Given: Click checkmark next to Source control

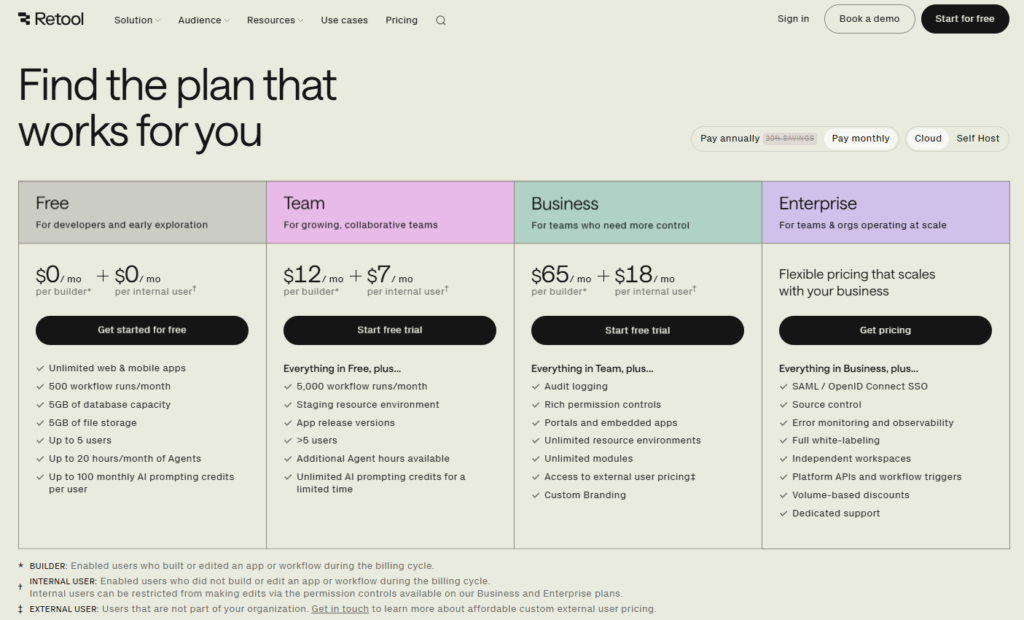Looking at the screenshot, I should click(783, 405).
